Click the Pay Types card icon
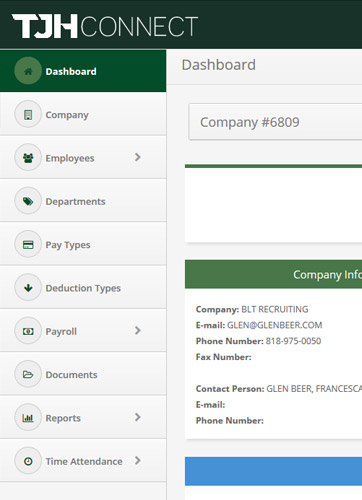This screenshot has height=500, width=362. point(28,244)
